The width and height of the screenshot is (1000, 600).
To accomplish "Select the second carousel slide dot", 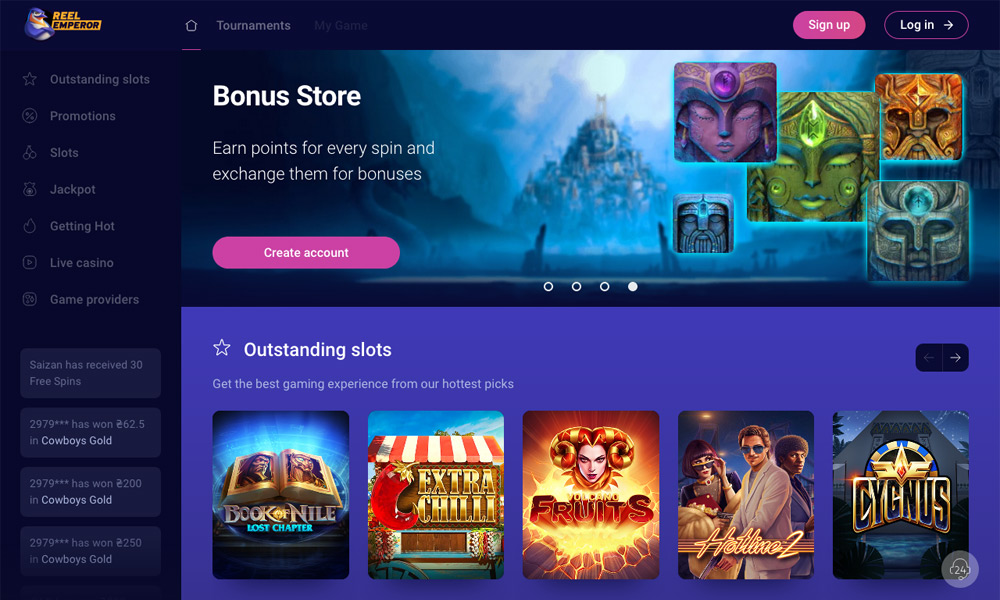I will [577, 286].
